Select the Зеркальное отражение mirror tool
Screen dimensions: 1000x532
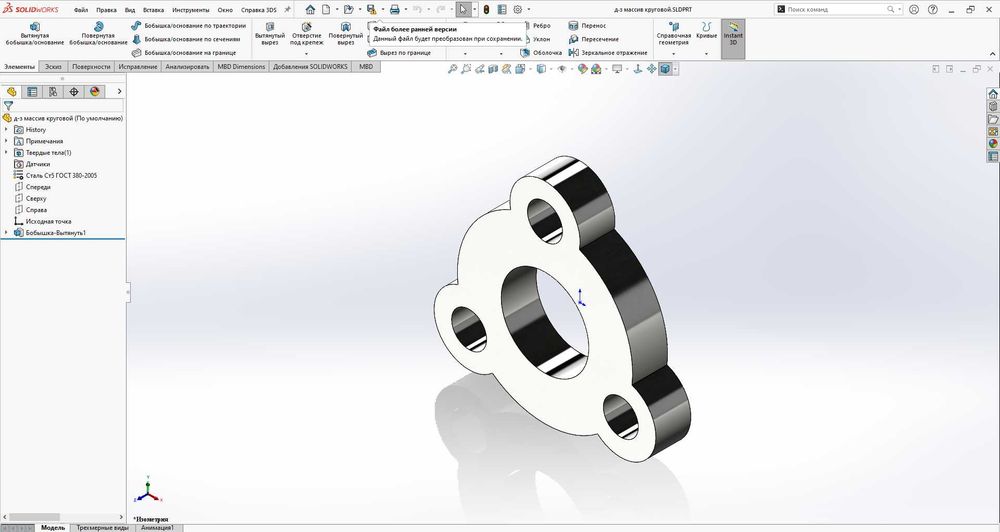pos(608,52)
